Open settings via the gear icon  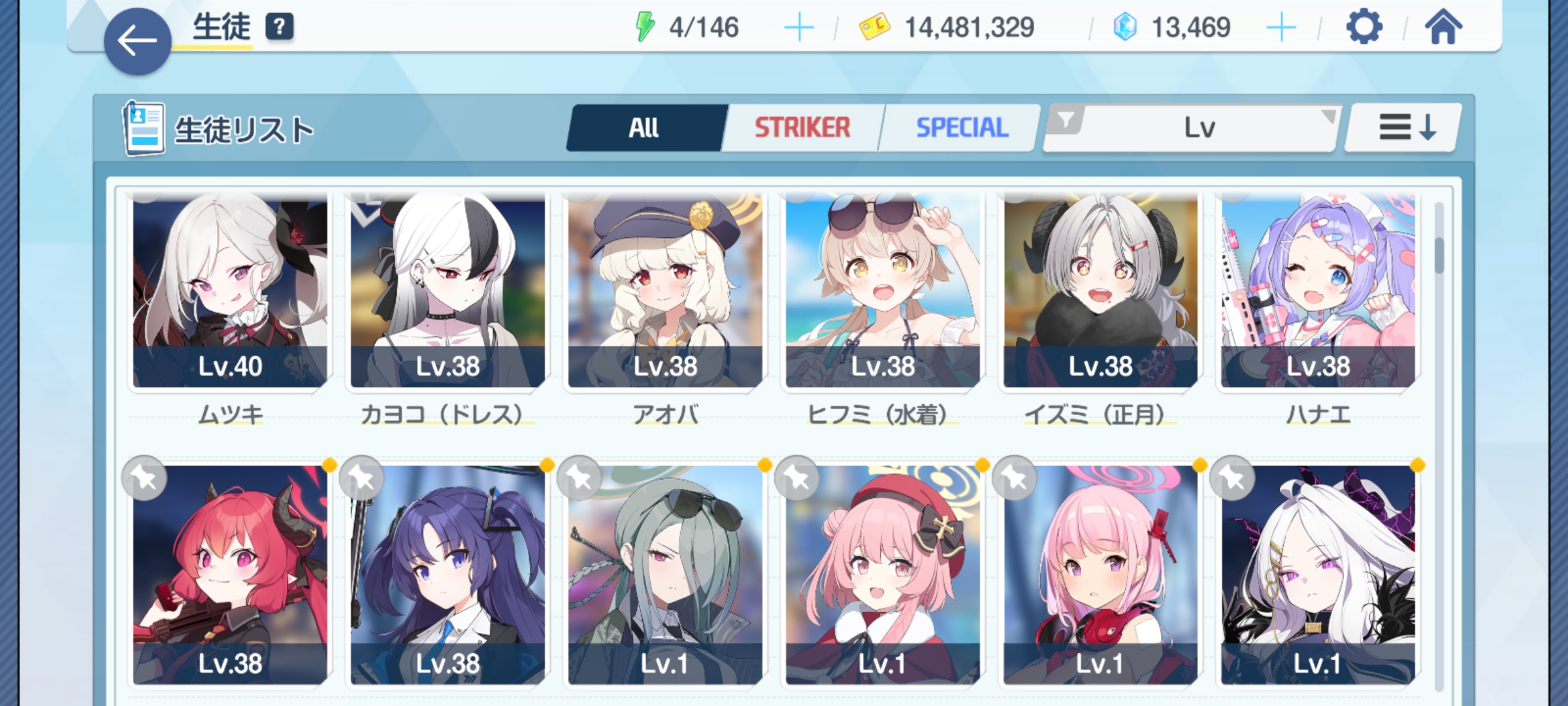tap(1364, 27)
